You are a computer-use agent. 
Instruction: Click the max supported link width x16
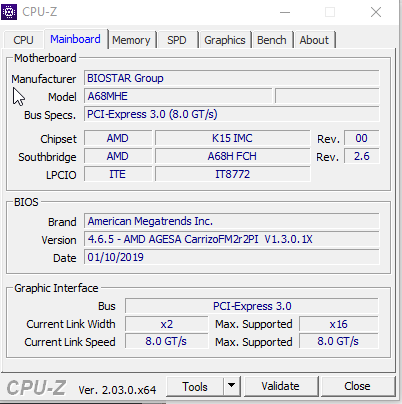(339, 324)
